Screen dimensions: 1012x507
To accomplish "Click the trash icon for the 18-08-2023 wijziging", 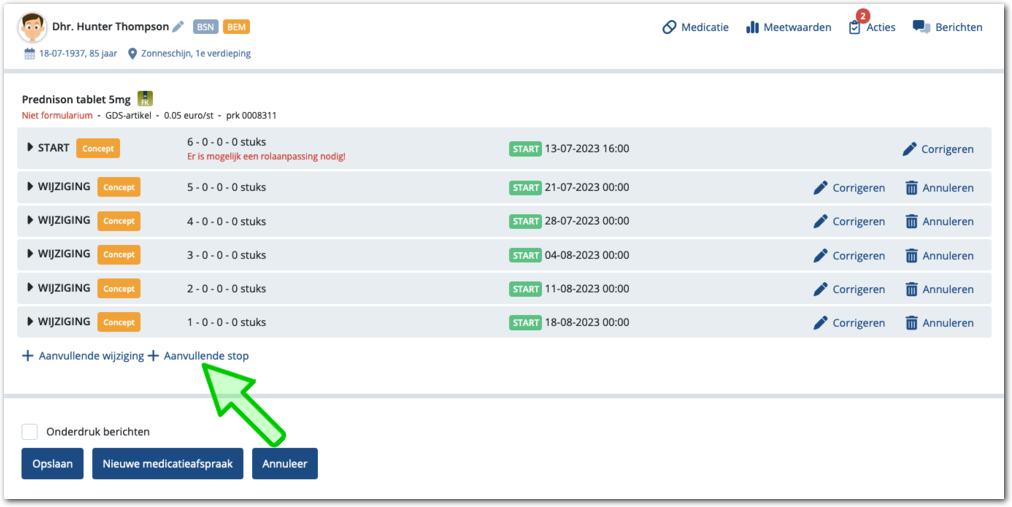I will (x=911, y=323).
